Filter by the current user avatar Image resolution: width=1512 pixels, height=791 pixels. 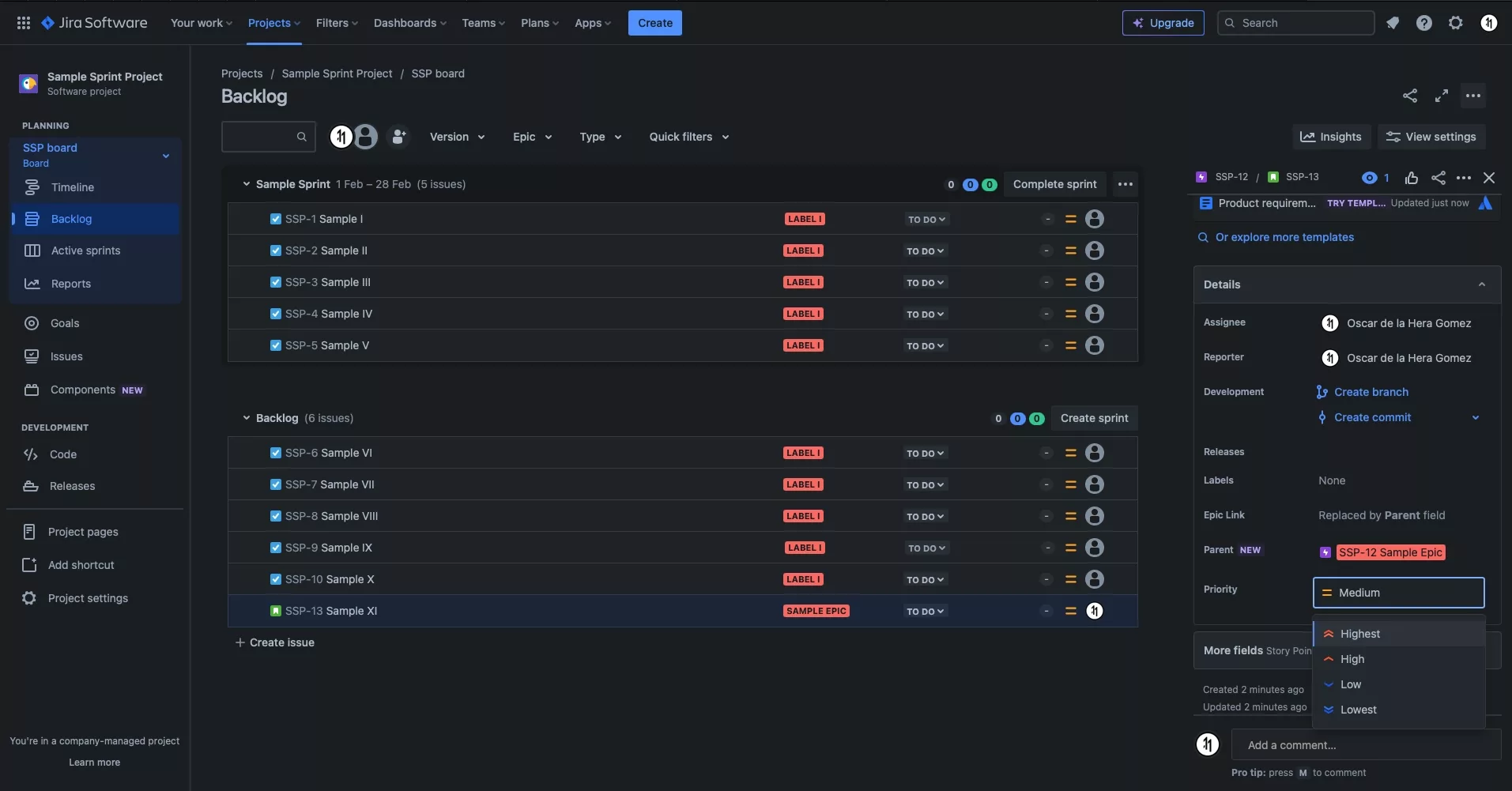(x=341, y=137)
